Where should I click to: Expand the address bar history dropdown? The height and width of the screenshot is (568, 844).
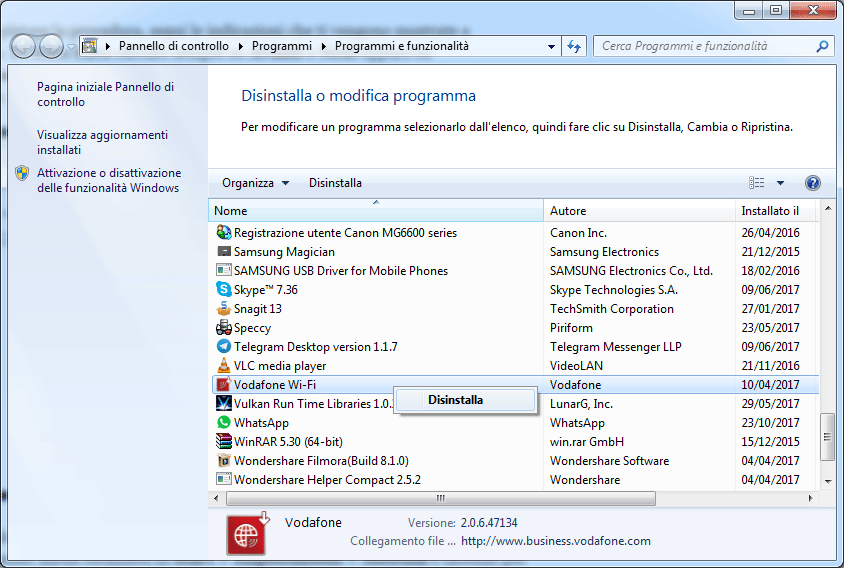pos(551,46)
